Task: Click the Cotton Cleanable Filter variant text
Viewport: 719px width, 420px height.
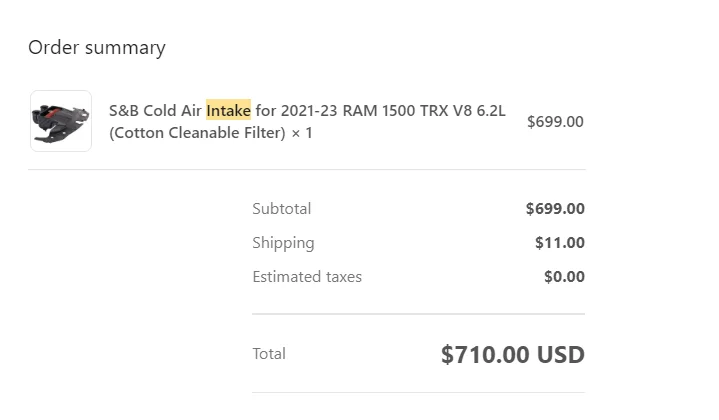Action: 197,132
